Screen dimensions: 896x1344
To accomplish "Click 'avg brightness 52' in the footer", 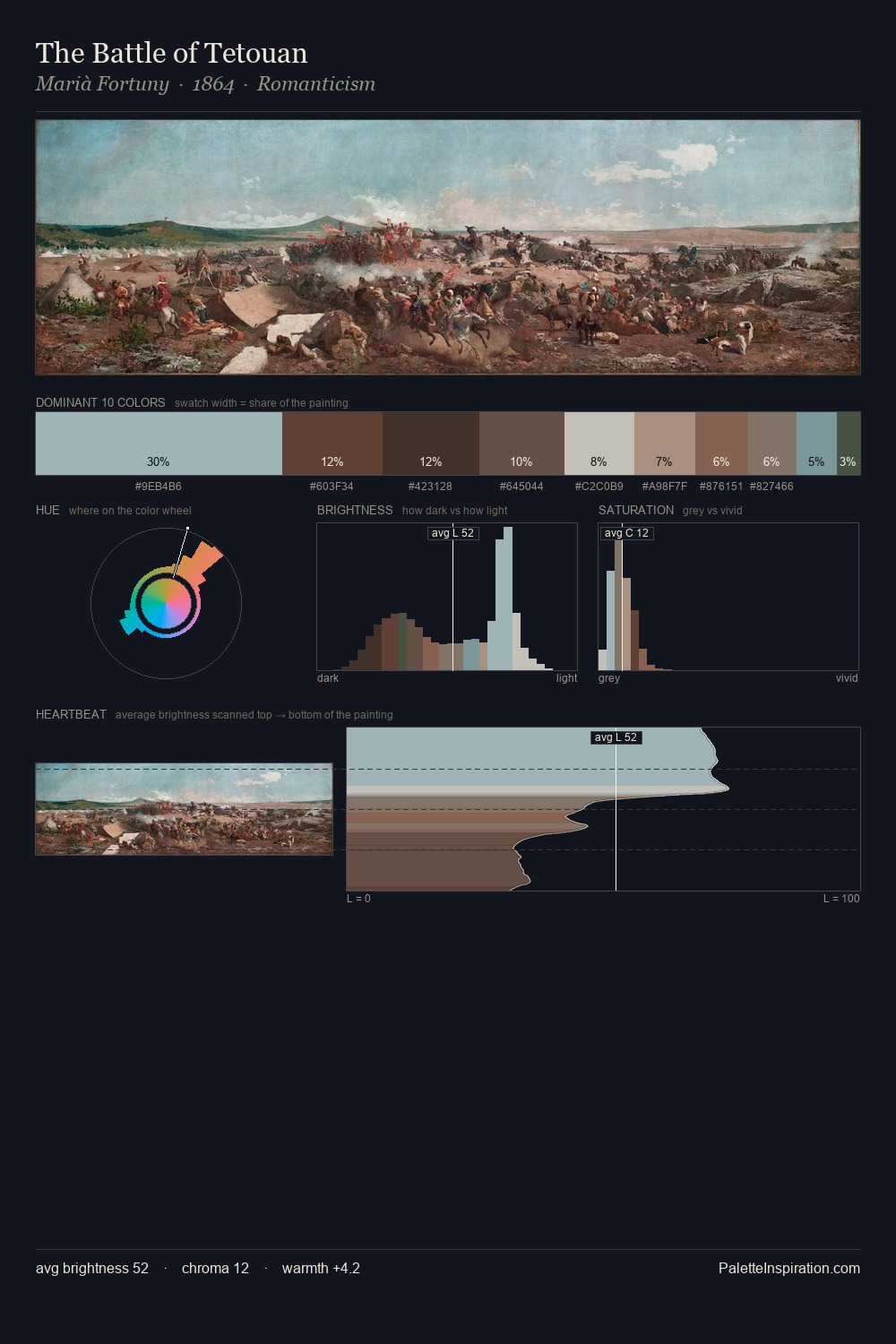I will pyautogui.click(x=92, y=1268).
